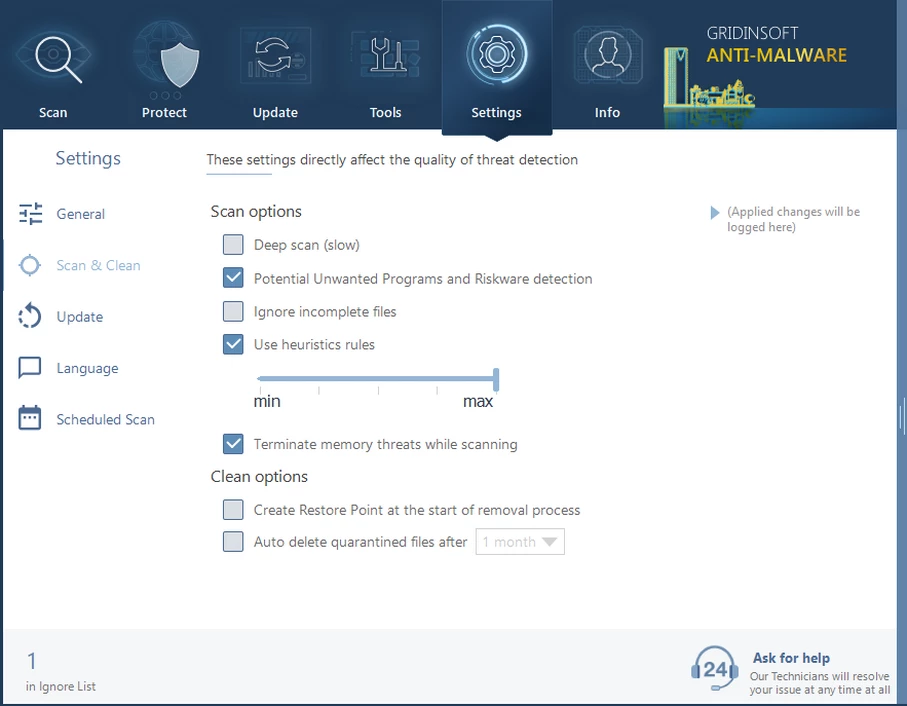Click the Language speech bubble icon

[31, 368]
